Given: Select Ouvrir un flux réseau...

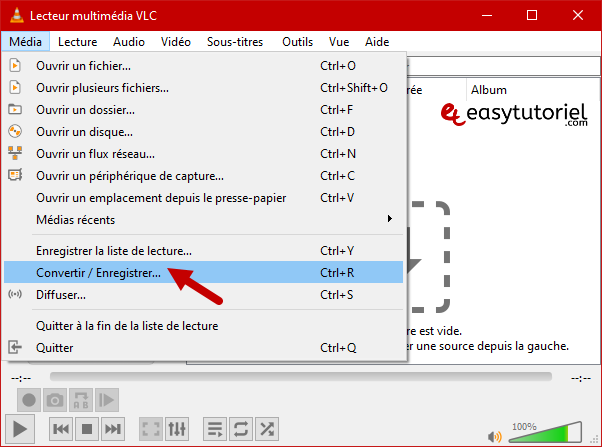Looking at the screenshot, I should [x=203, y=154].
